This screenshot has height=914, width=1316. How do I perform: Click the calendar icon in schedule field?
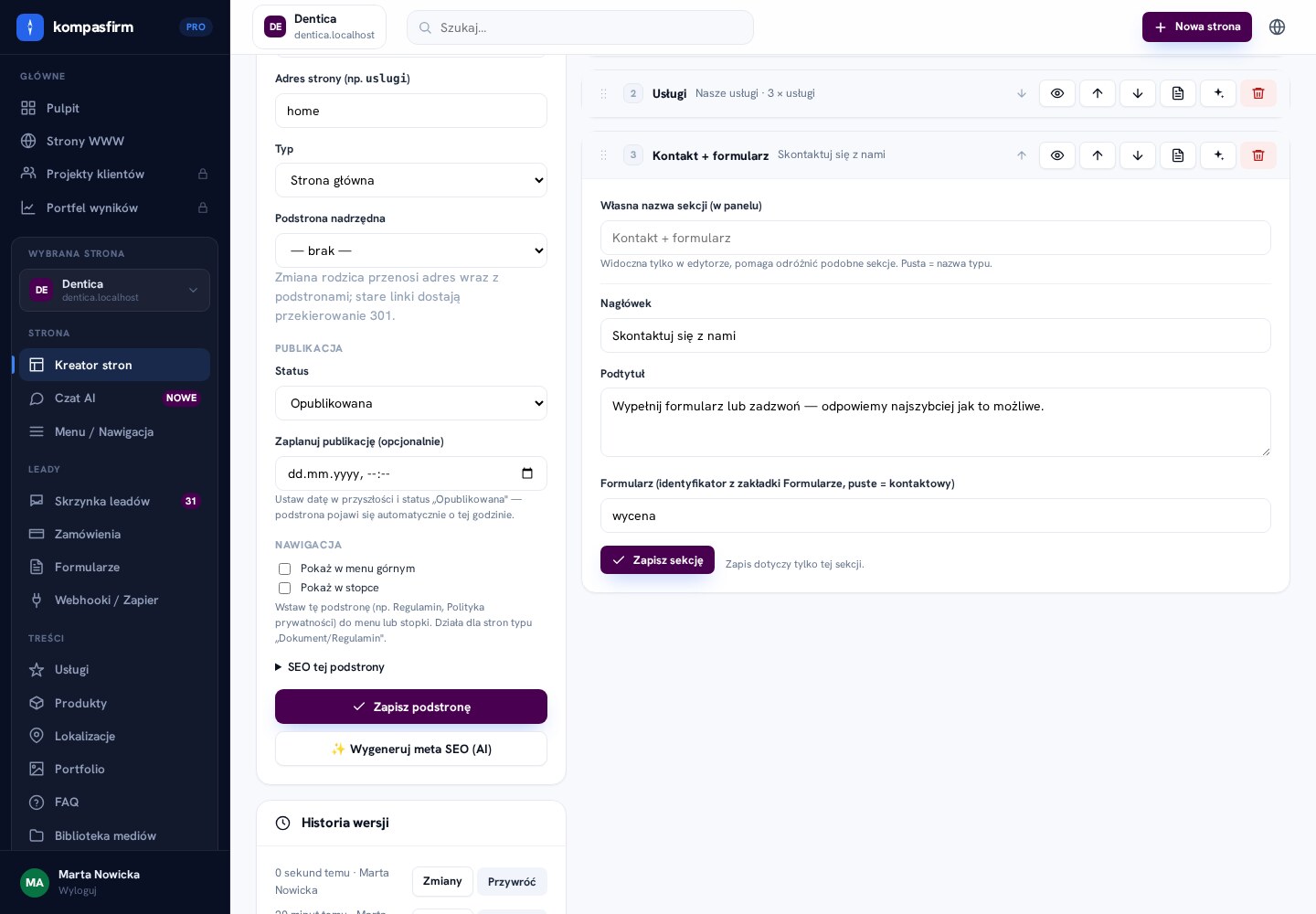tap(527, 473)
